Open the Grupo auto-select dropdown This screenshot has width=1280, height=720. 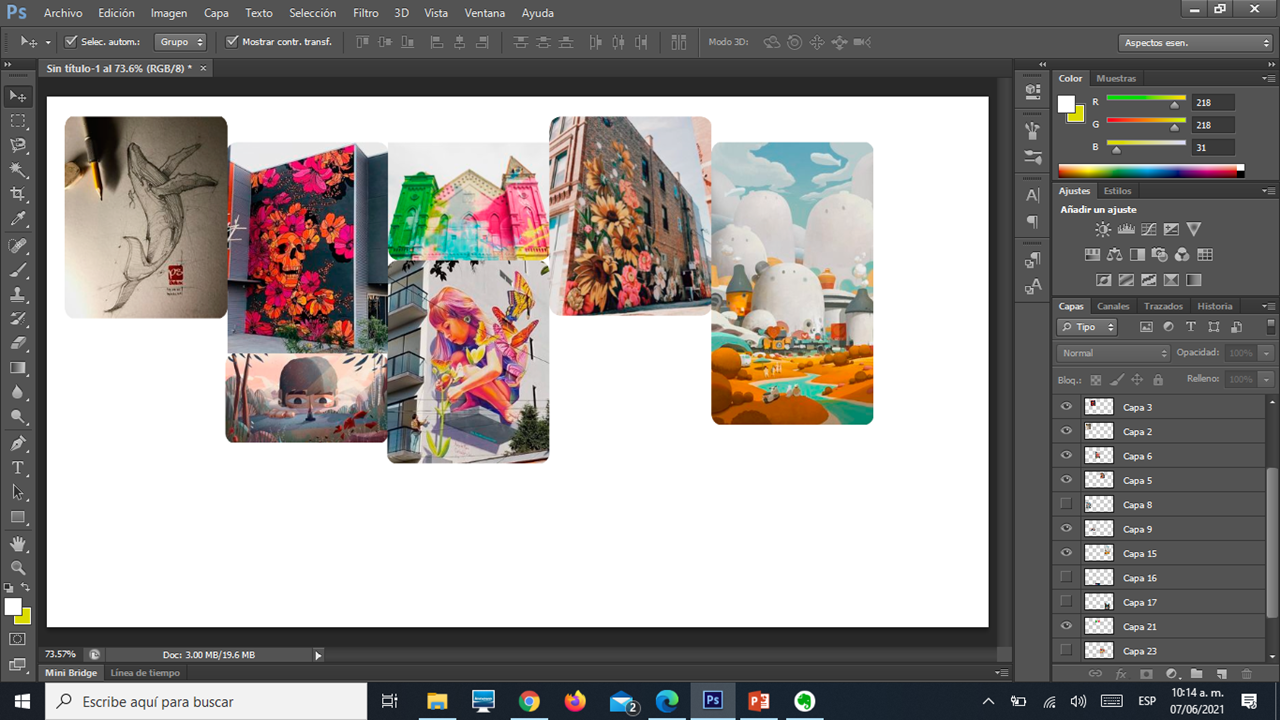tap(181, 42)
